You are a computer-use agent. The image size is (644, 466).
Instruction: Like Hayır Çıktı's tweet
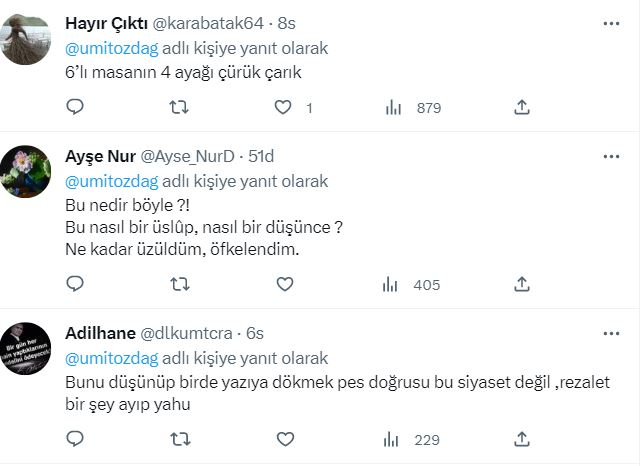coord(285,107)
